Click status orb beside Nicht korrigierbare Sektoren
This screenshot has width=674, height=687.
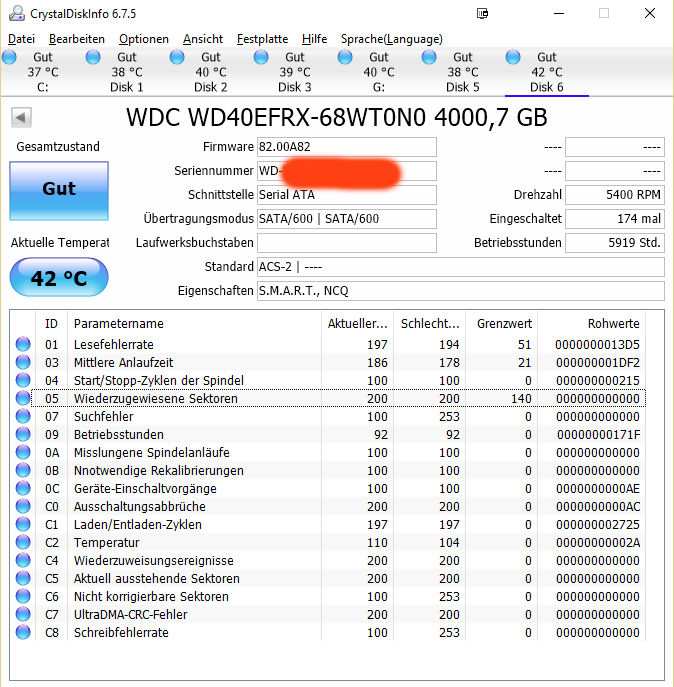tap(23, 596)
